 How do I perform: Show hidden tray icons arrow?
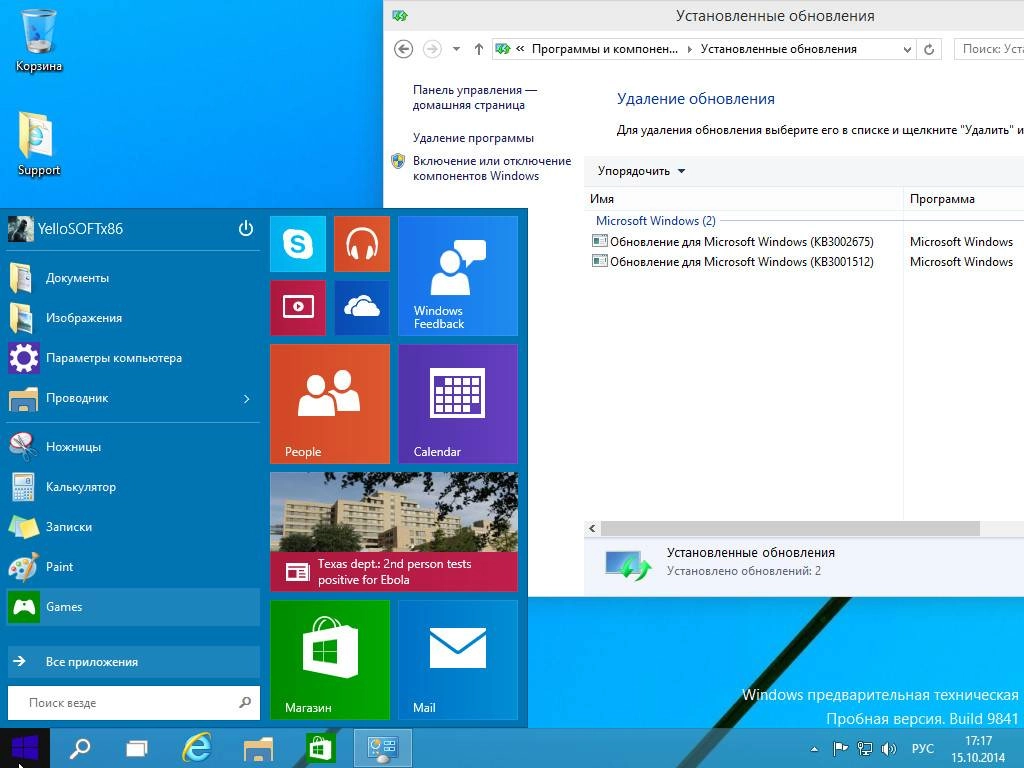coord(814,749)
